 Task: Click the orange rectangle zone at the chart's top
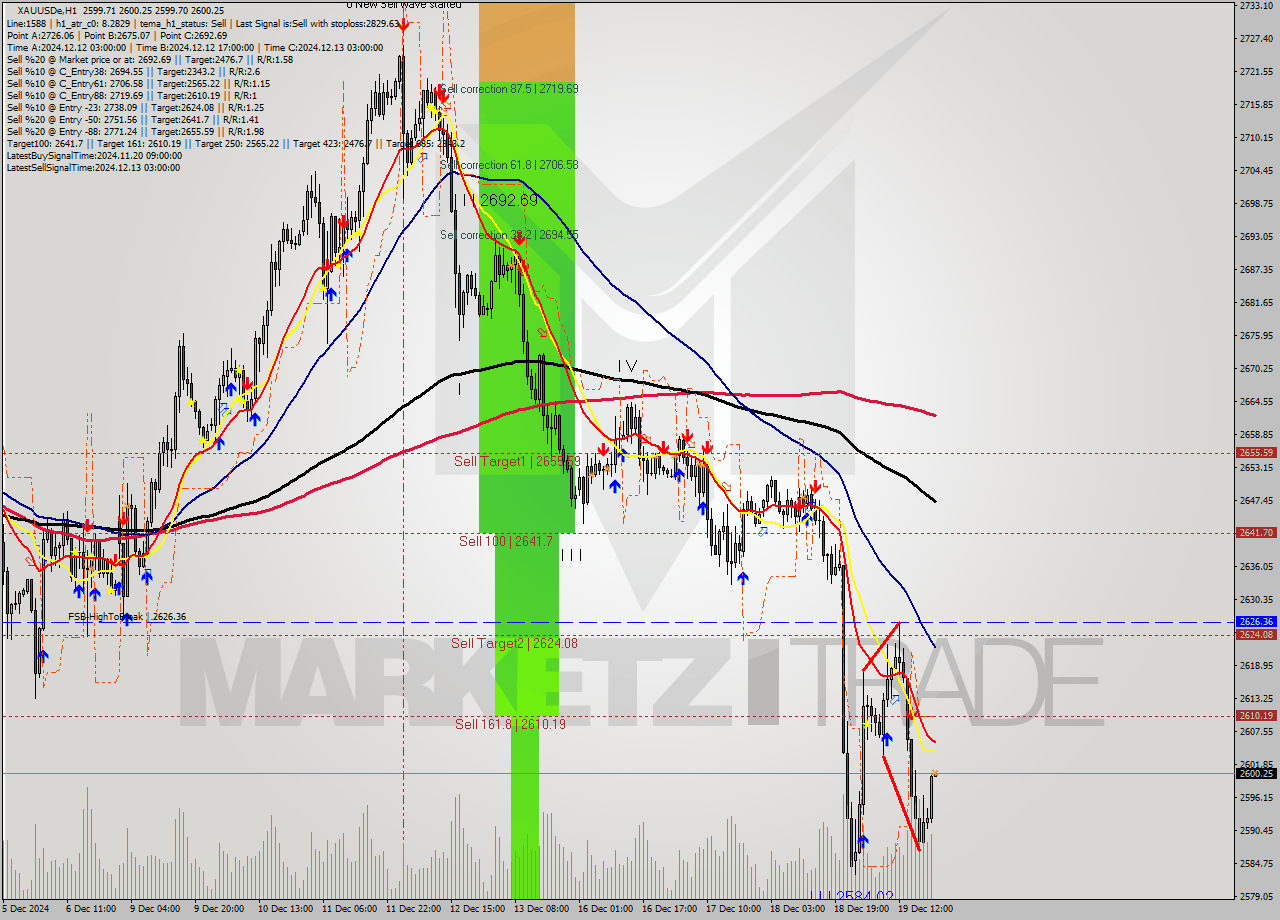tap(527, 42)
